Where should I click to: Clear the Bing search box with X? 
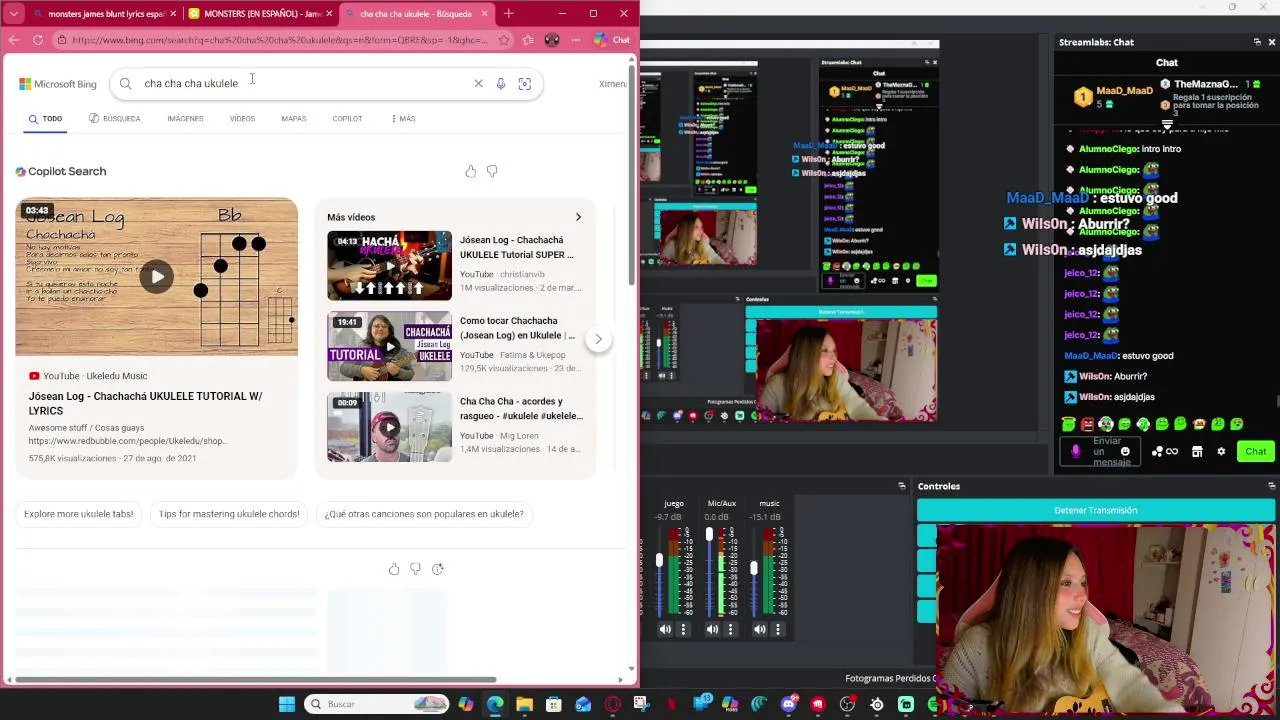tap(478, 84)
